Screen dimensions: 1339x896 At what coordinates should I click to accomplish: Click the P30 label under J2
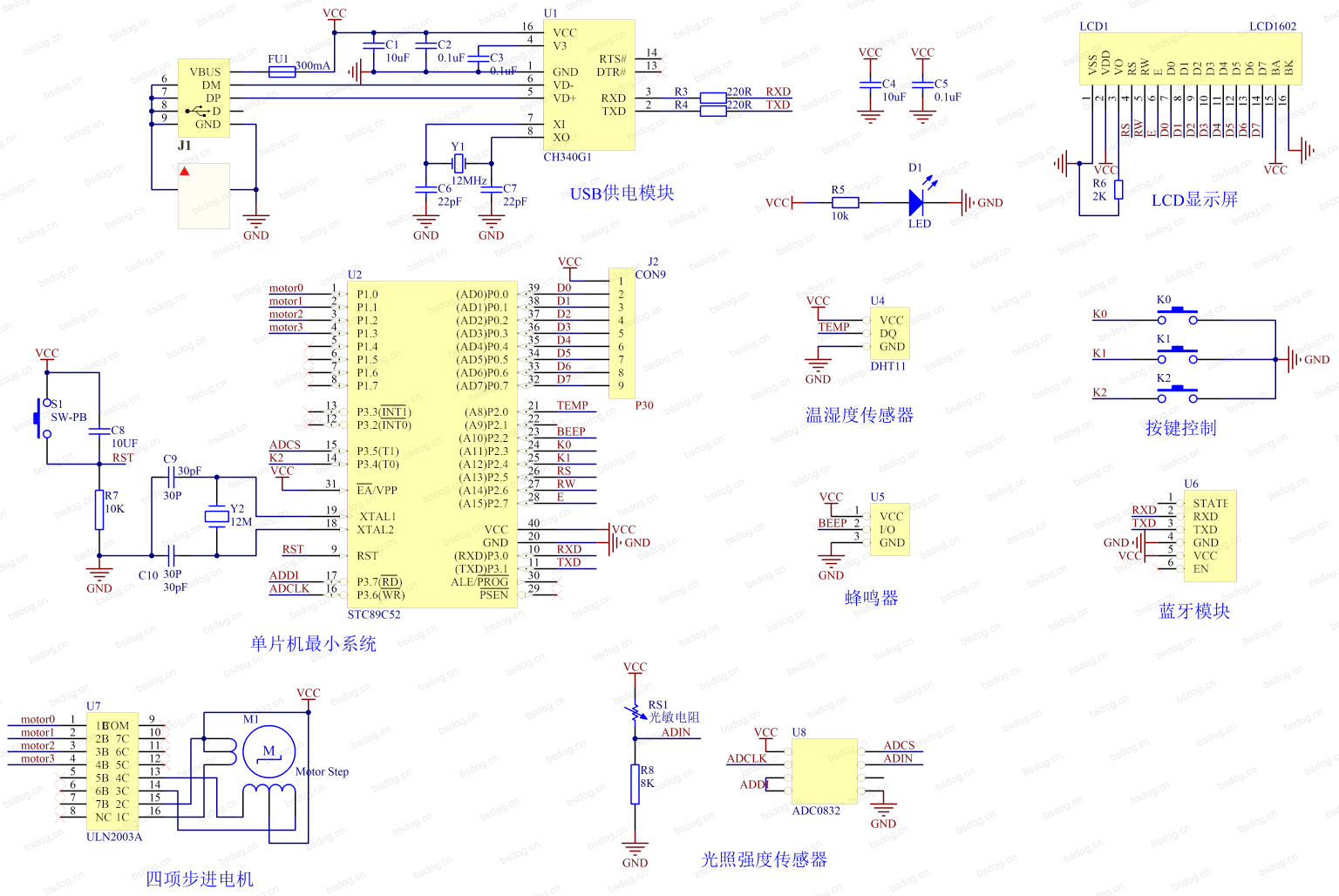[x=644, y=405]
